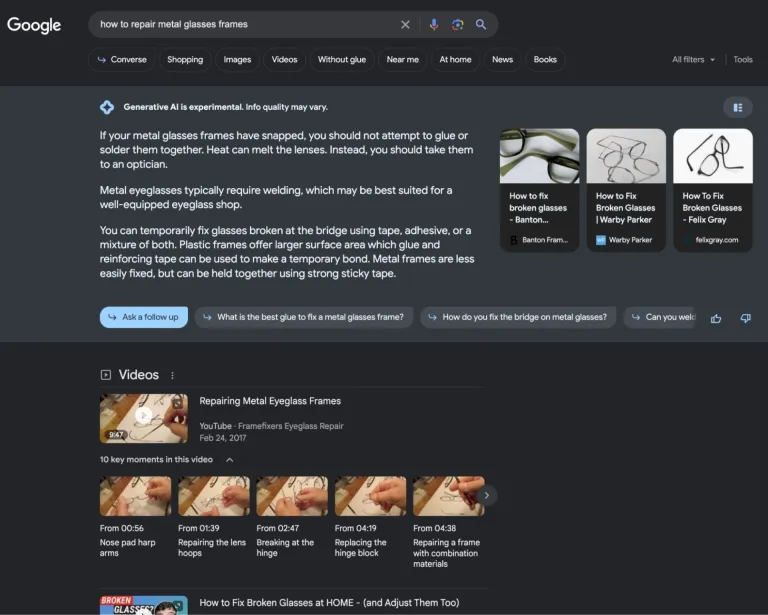This screenshot has width=768, height=615.
Task: Show more key moments with the right arrow
Action: [486, 496]
